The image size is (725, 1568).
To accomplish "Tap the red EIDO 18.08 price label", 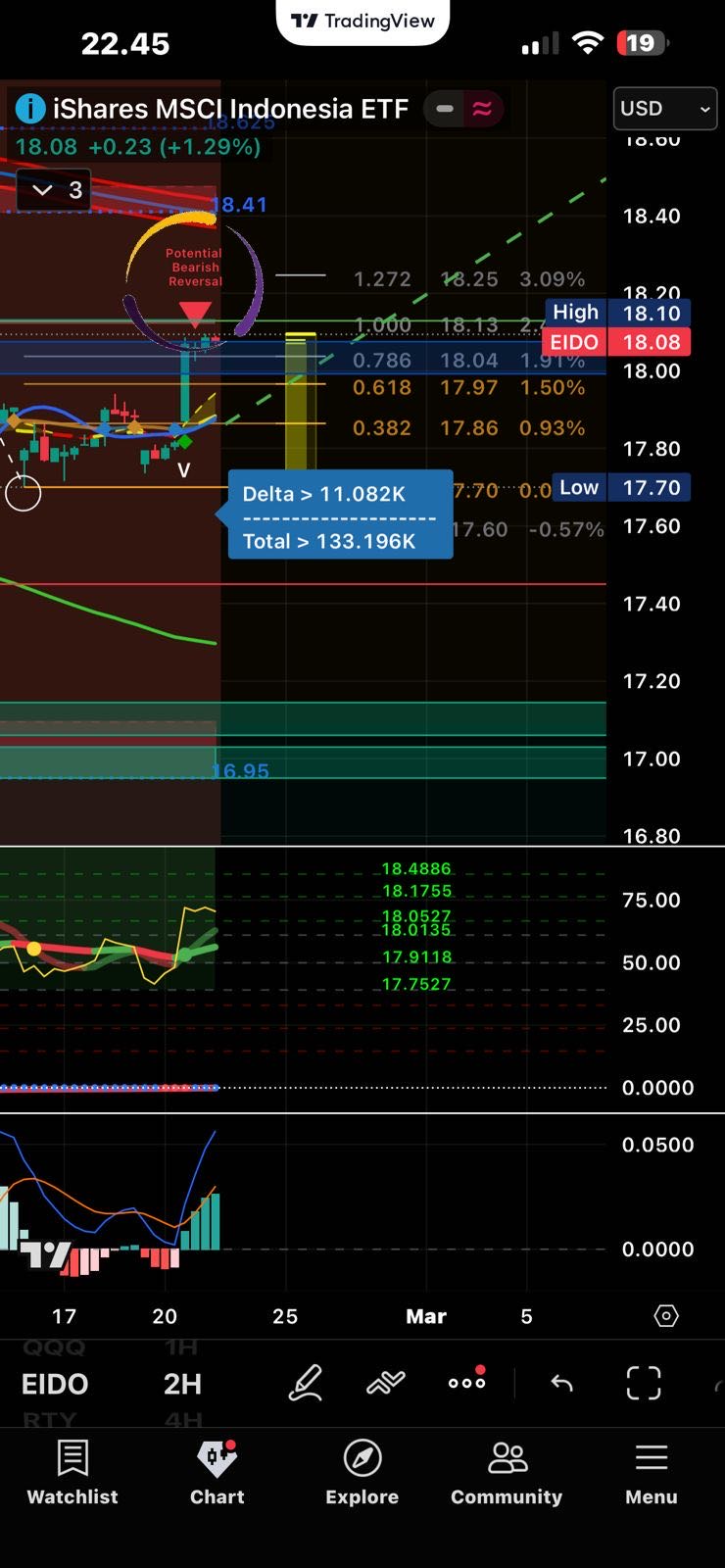I will [x=616, y=342].
